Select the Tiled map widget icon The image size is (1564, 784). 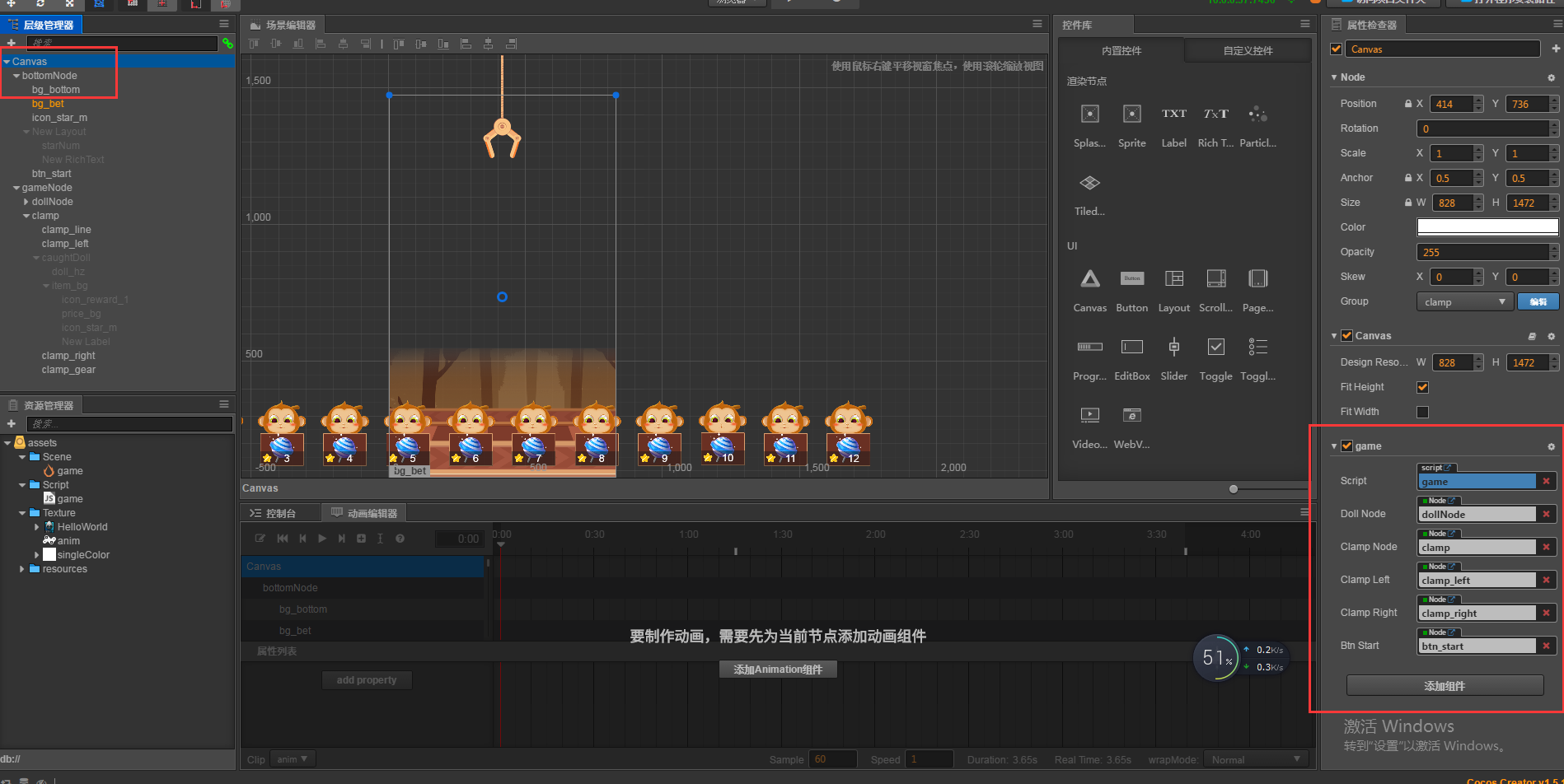coord(1089,183)
